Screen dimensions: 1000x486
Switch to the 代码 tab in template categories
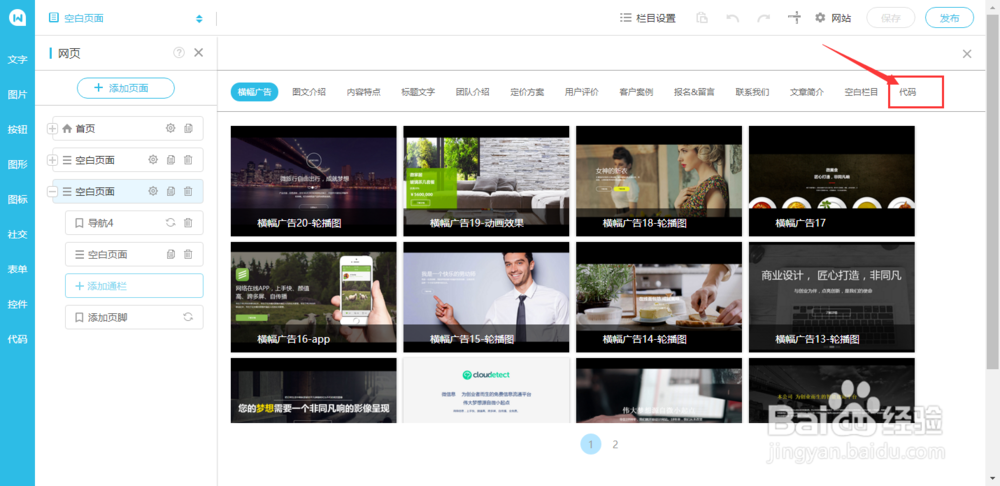(x=908, y=92)
